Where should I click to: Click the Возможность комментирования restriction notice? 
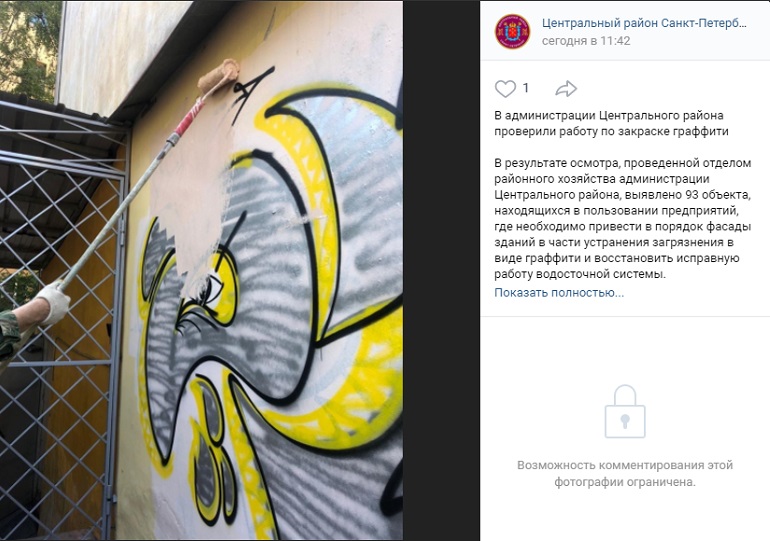[x=625, y=473]
